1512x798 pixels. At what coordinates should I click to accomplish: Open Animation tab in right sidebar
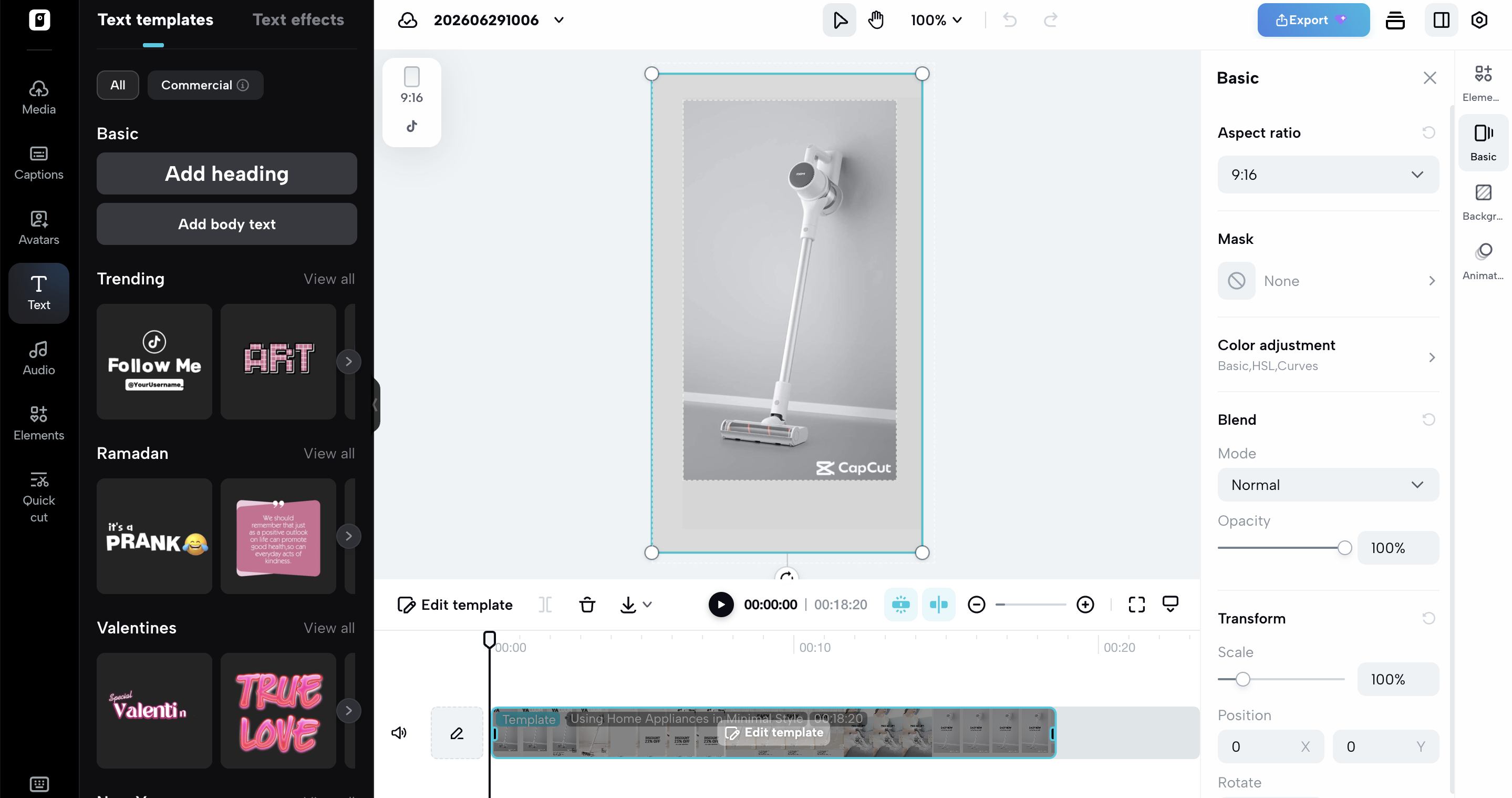pos(1483,261)
